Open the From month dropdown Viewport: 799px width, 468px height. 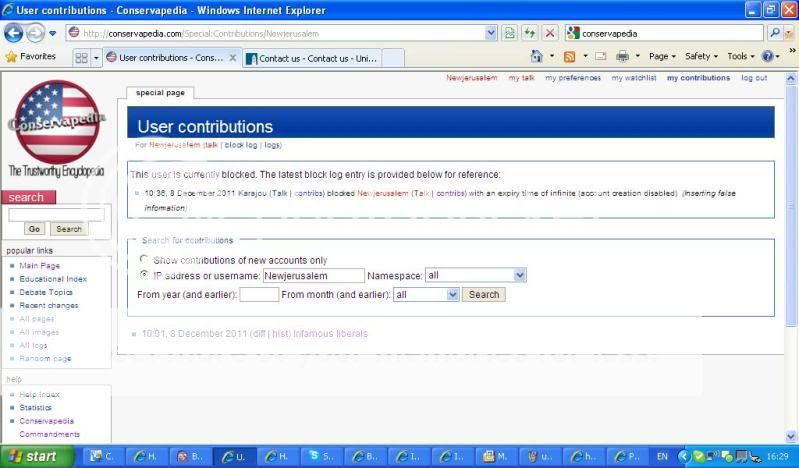[x=426, y=295]
